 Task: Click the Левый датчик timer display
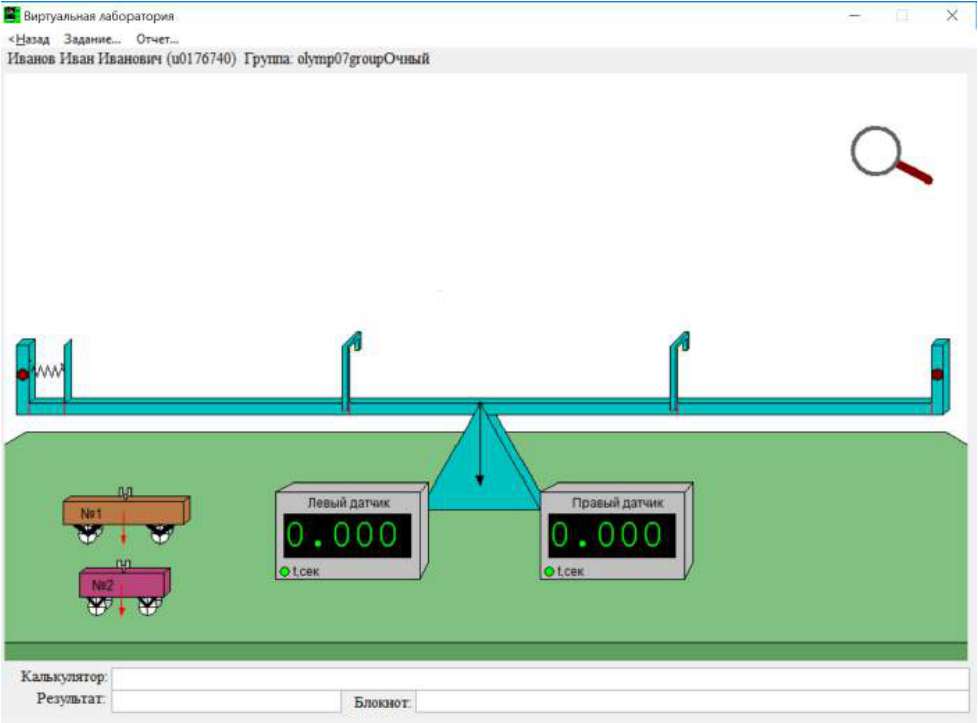pos(347,535)
